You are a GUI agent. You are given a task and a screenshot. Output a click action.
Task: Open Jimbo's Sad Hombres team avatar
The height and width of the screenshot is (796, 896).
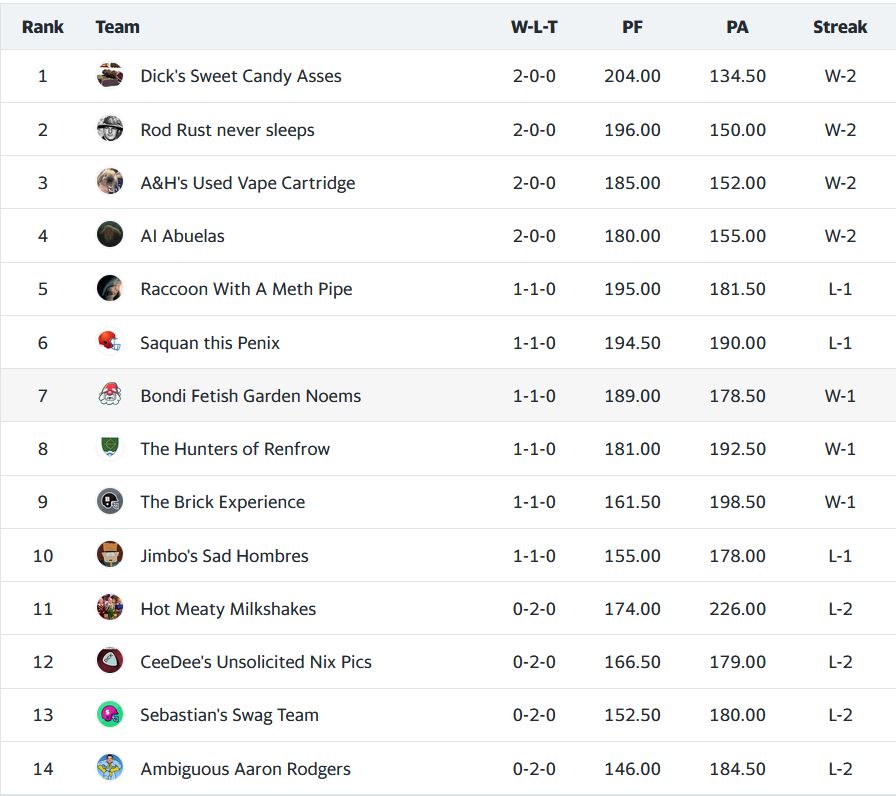pyautogui.click(x=110, y=555)
